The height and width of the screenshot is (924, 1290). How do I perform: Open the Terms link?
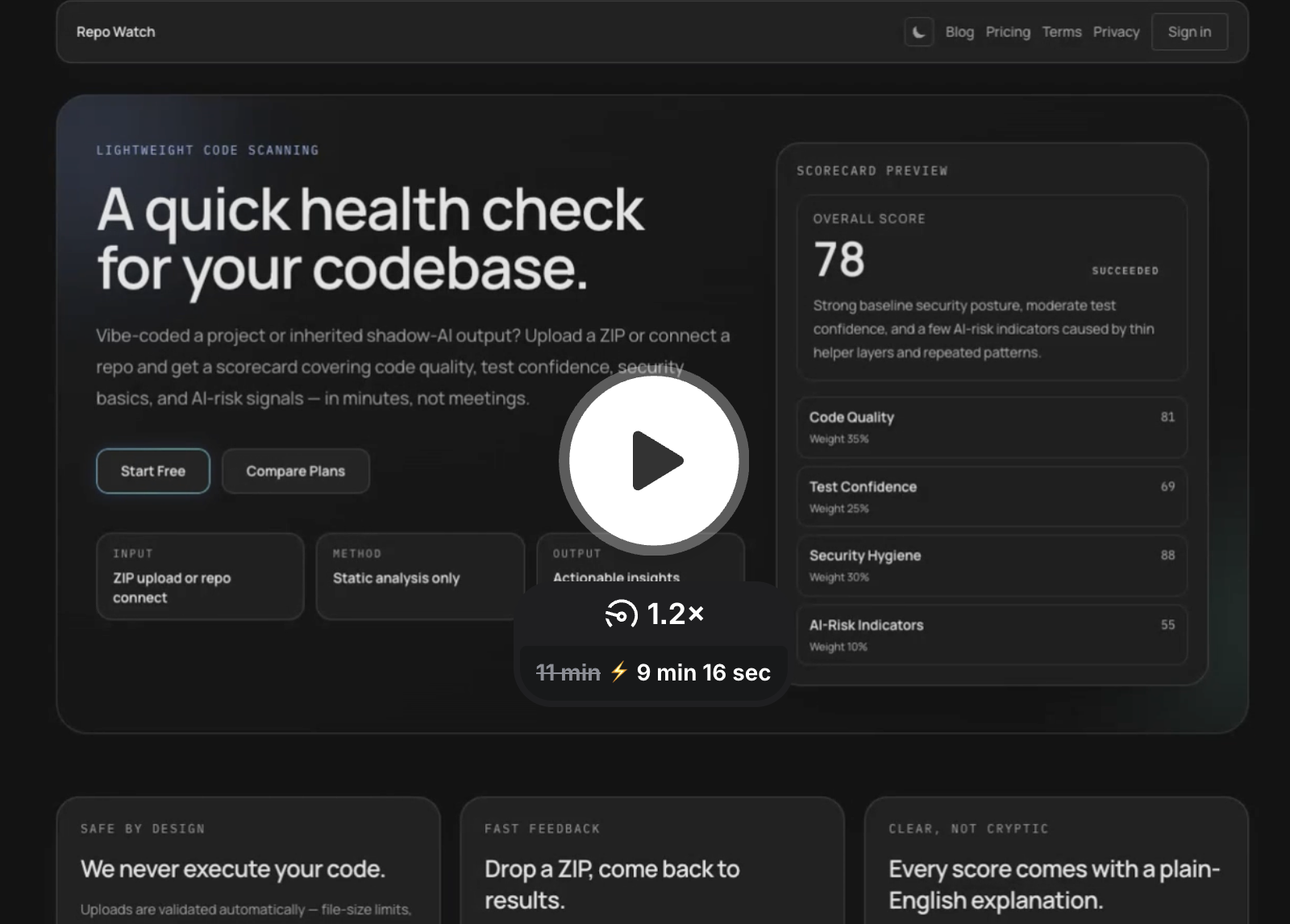[1062, 32]
